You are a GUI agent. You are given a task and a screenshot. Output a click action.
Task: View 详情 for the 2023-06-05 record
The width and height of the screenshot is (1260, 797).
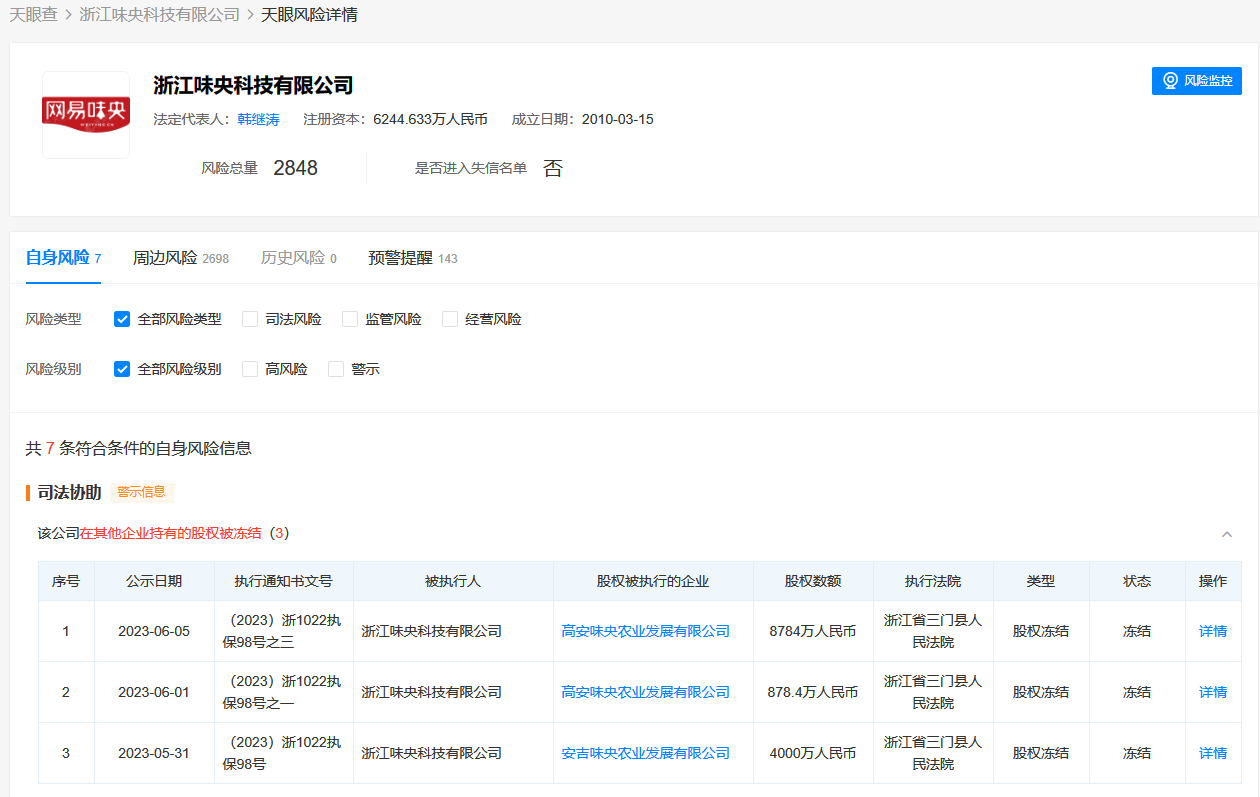click(1213, 631)
